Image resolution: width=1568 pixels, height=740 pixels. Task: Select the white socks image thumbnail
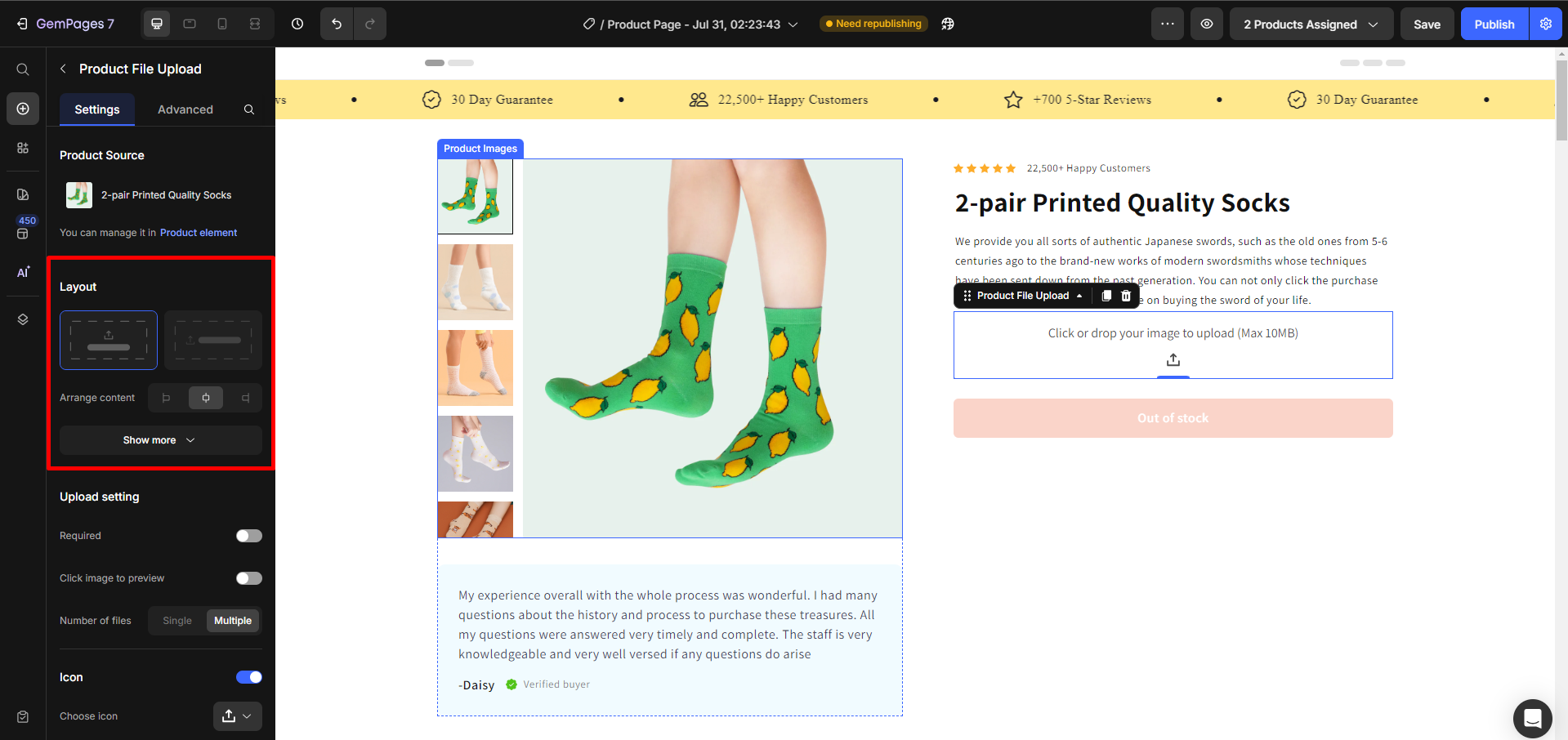click(475, 283)
